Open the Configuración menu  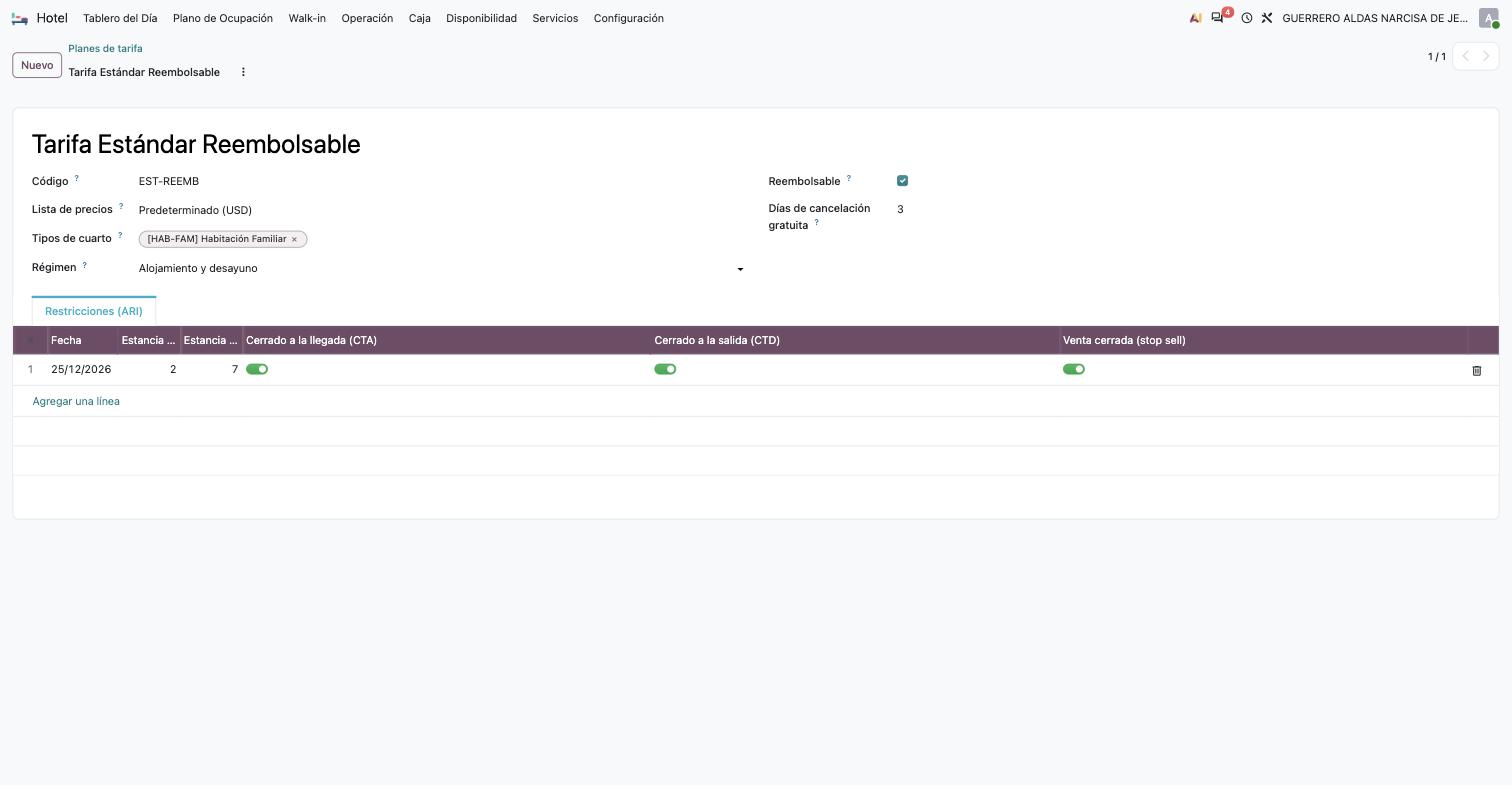[x=629, y=18]
